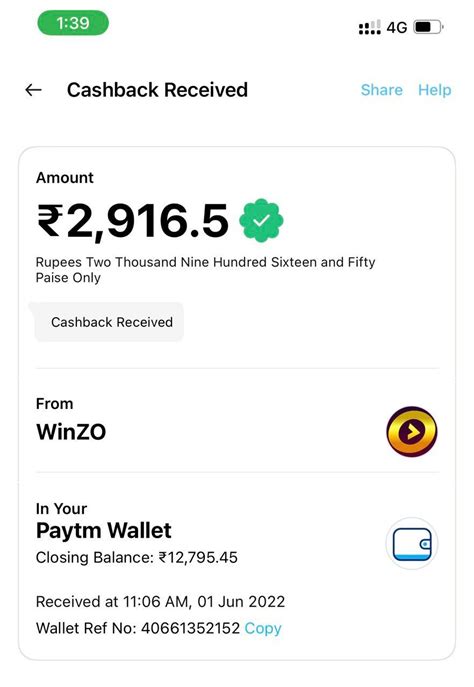Tap the Closing Balance ₹12,795.45 line

137,558
